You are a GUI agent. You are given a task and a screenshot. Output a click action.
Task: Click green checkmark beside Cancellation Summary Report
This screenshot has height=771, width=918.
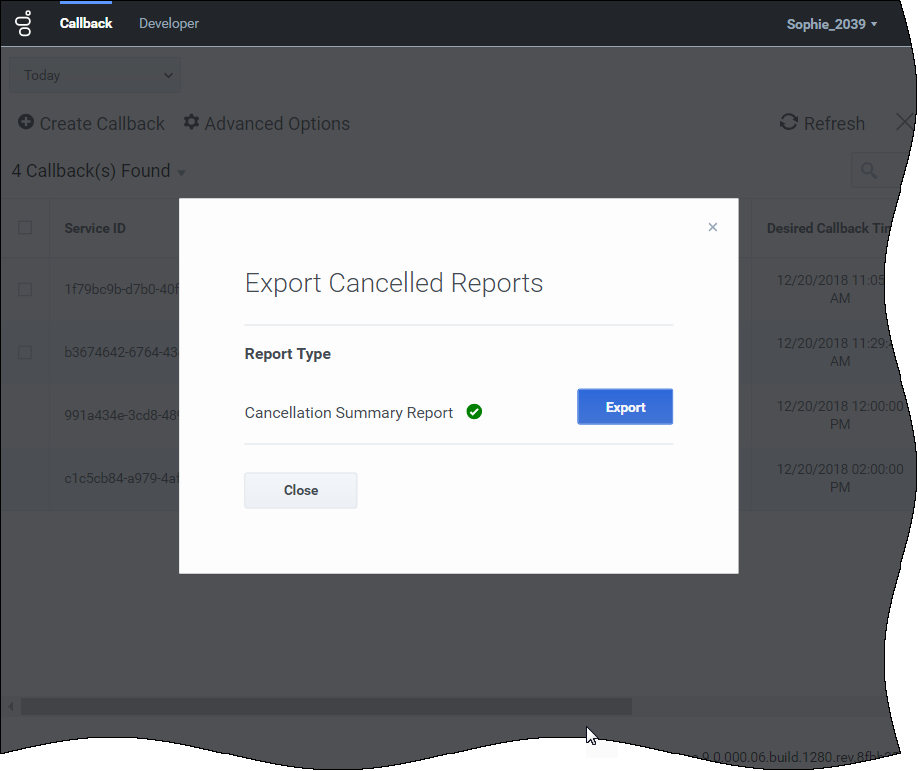click(x=475, y=412)
